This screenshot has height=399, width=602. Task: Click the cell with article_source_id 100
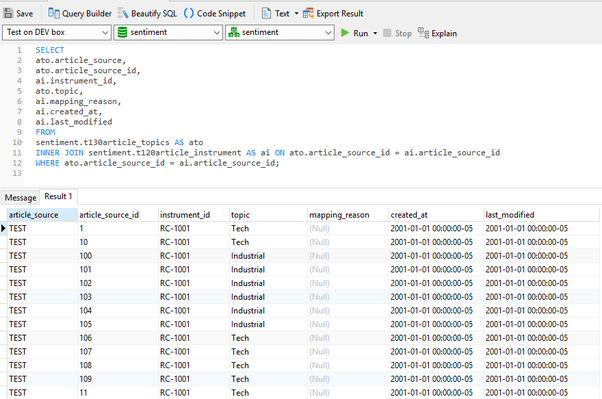118,256
